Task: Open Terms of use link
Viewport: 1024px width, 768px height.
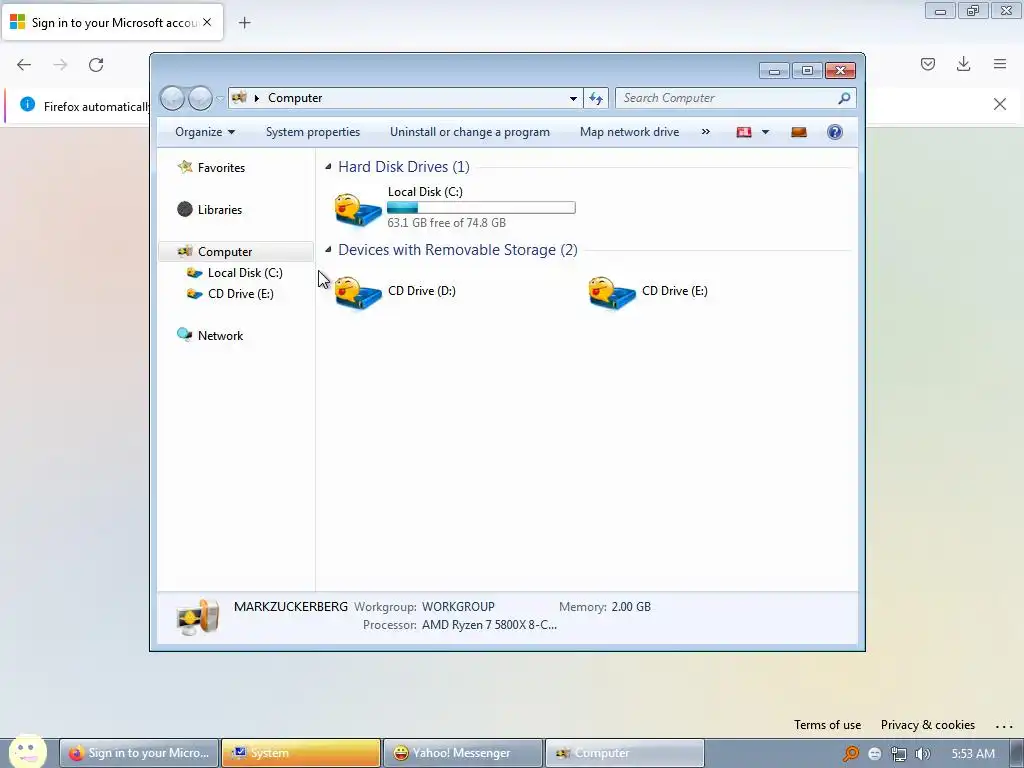Action: point(827,725)
